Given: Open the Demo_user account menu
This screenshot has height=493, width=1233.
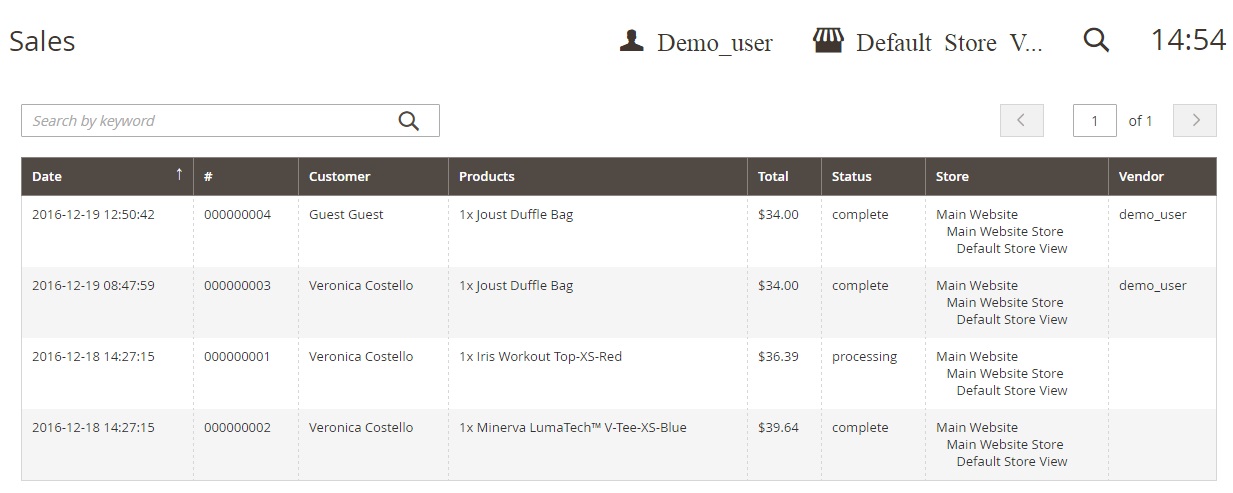Looking at the screenshot, I should coord(714,43).
